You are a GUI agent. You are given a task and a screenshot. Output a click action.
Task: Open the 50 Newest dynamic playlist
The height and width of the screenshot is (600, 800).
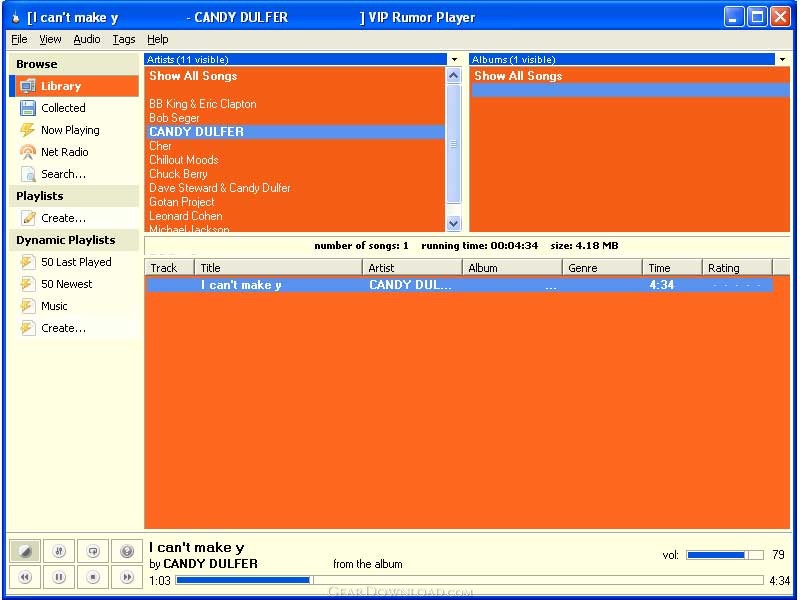[x=74, y=284]
